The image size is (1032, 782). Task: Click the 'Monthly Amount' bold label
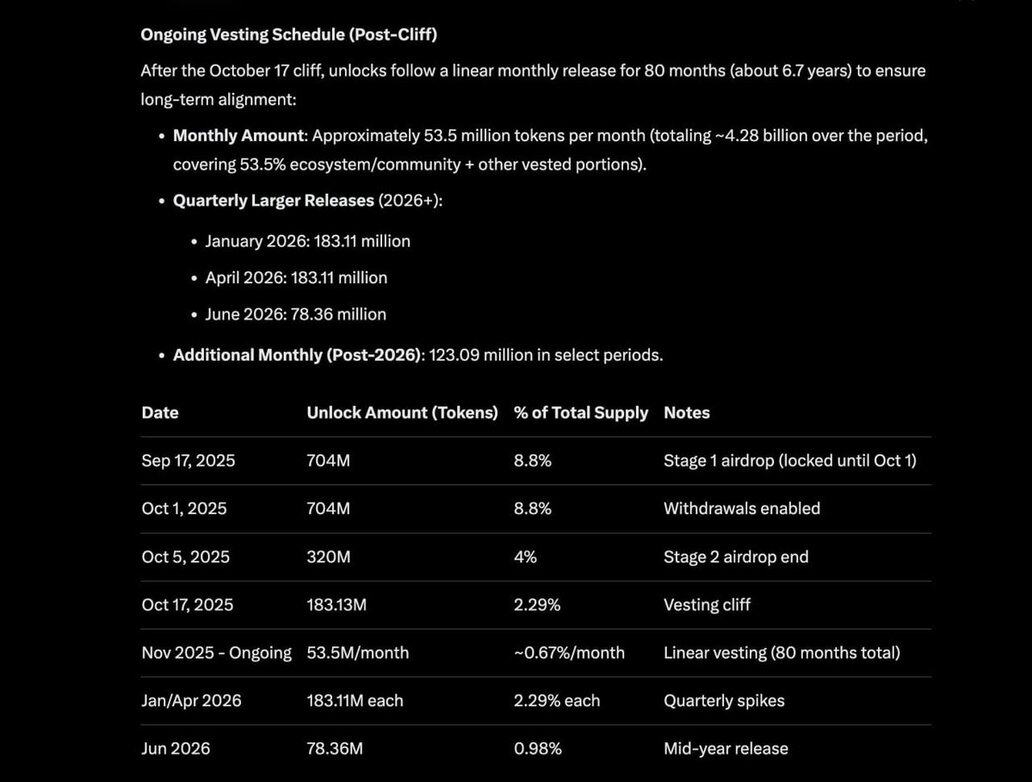coord(238,135)
